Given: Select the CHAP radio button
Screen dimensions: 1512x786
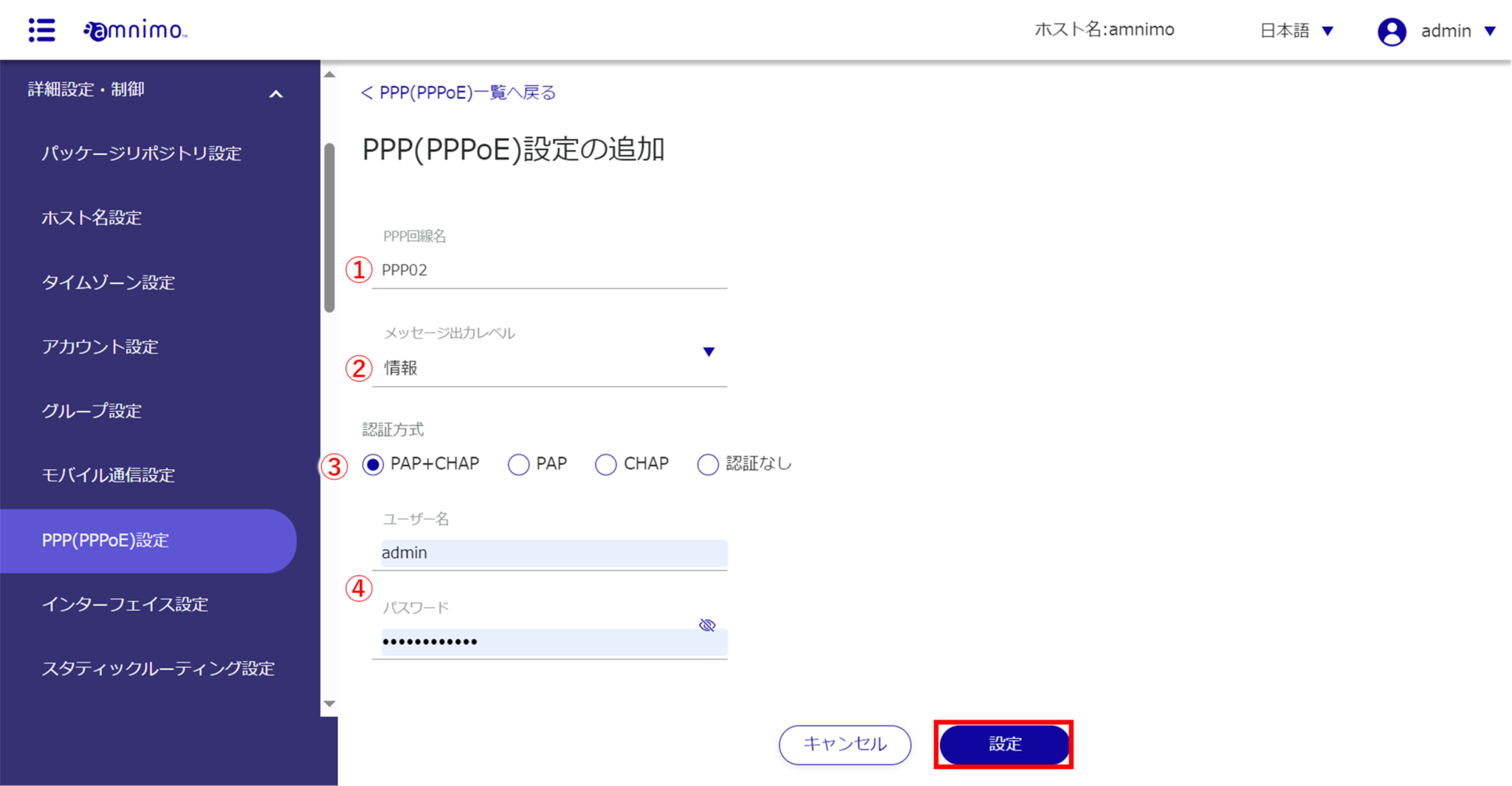Looking at the screenshot, I should [605, 464].
